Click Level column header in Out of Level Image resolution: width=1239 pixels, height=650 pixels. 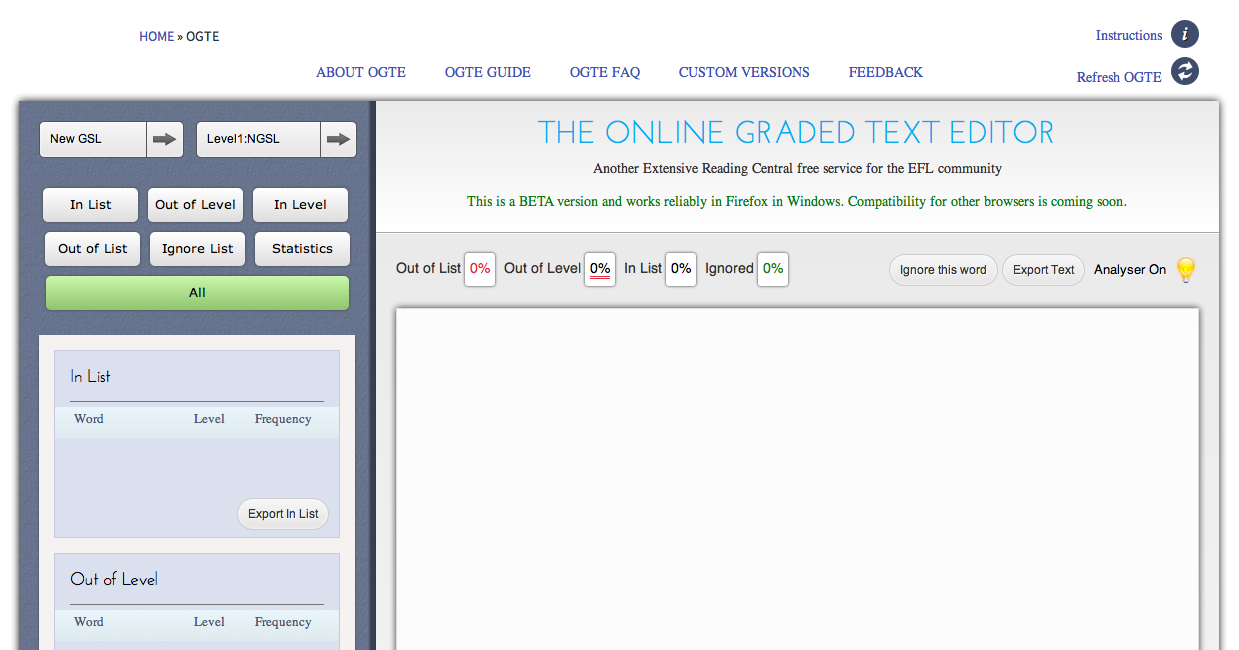209,622
